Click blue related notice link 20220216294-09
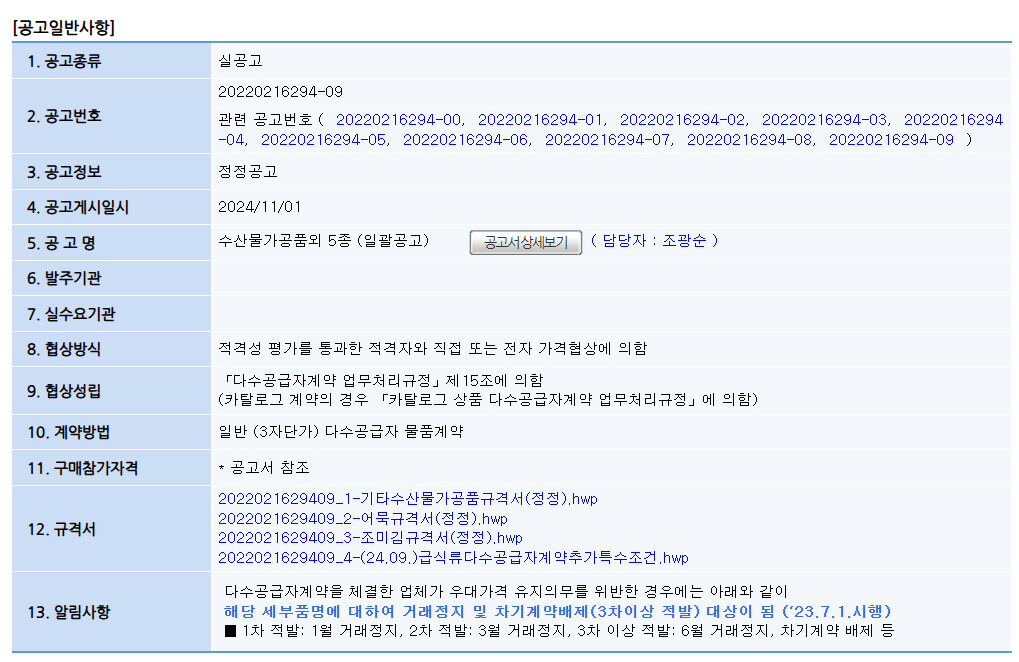Viewport: 1019px width, 662px height. 891,140
